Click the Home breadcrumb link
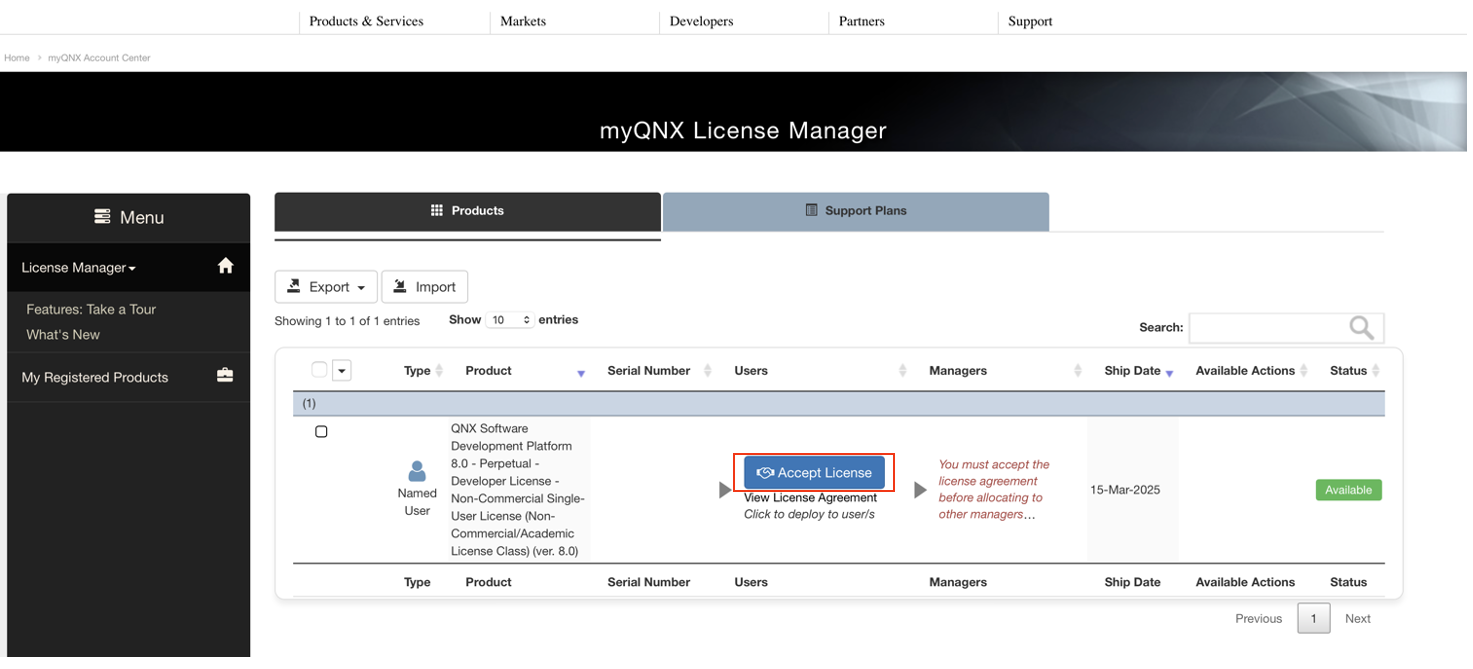 [17, 58]
